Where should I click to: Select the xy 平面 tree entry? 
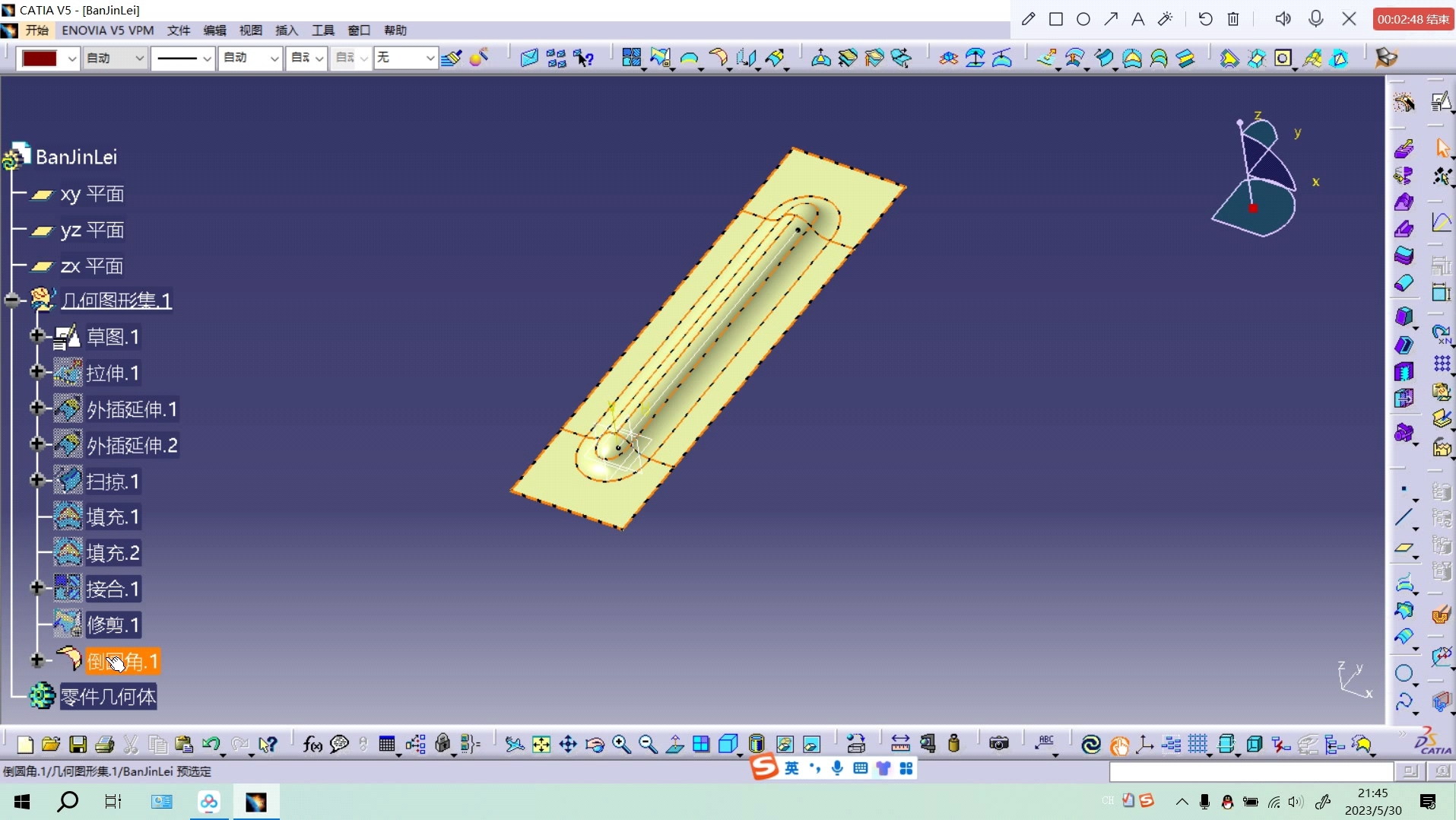coord(92,194)
